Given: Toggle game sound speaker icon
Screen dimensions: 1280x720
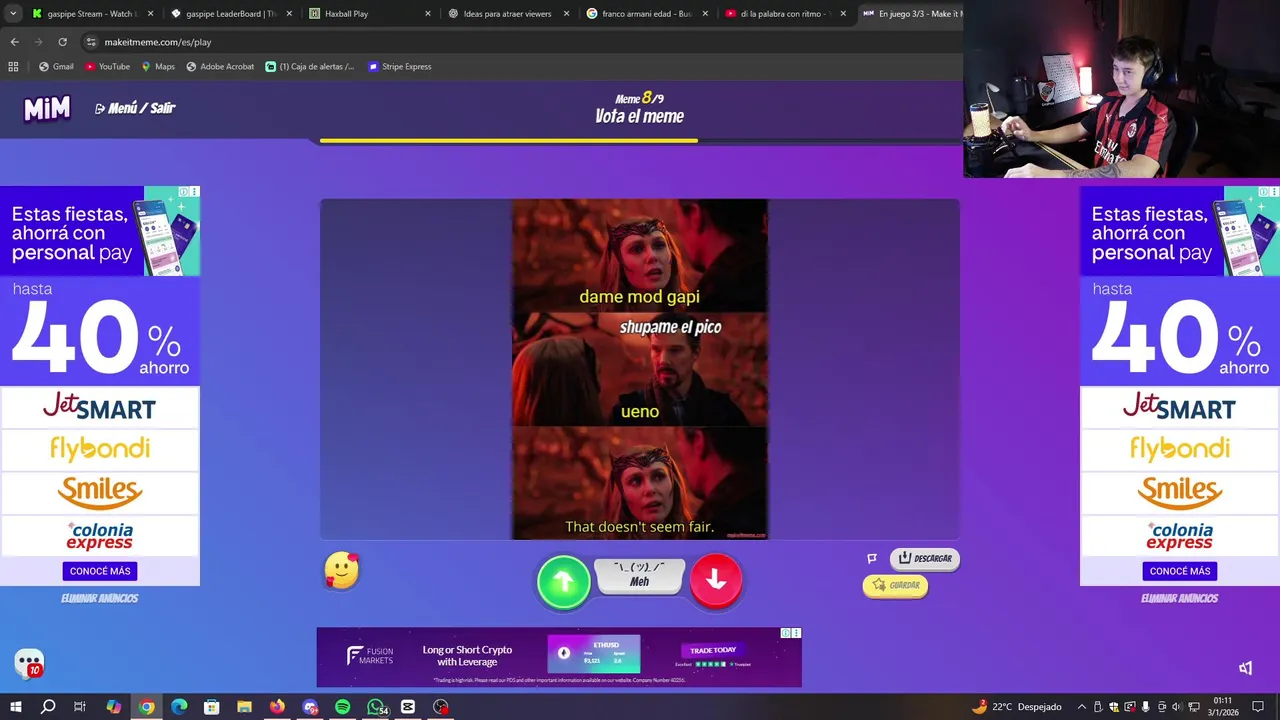Looking at the screenshot, I should [1245, 668].
